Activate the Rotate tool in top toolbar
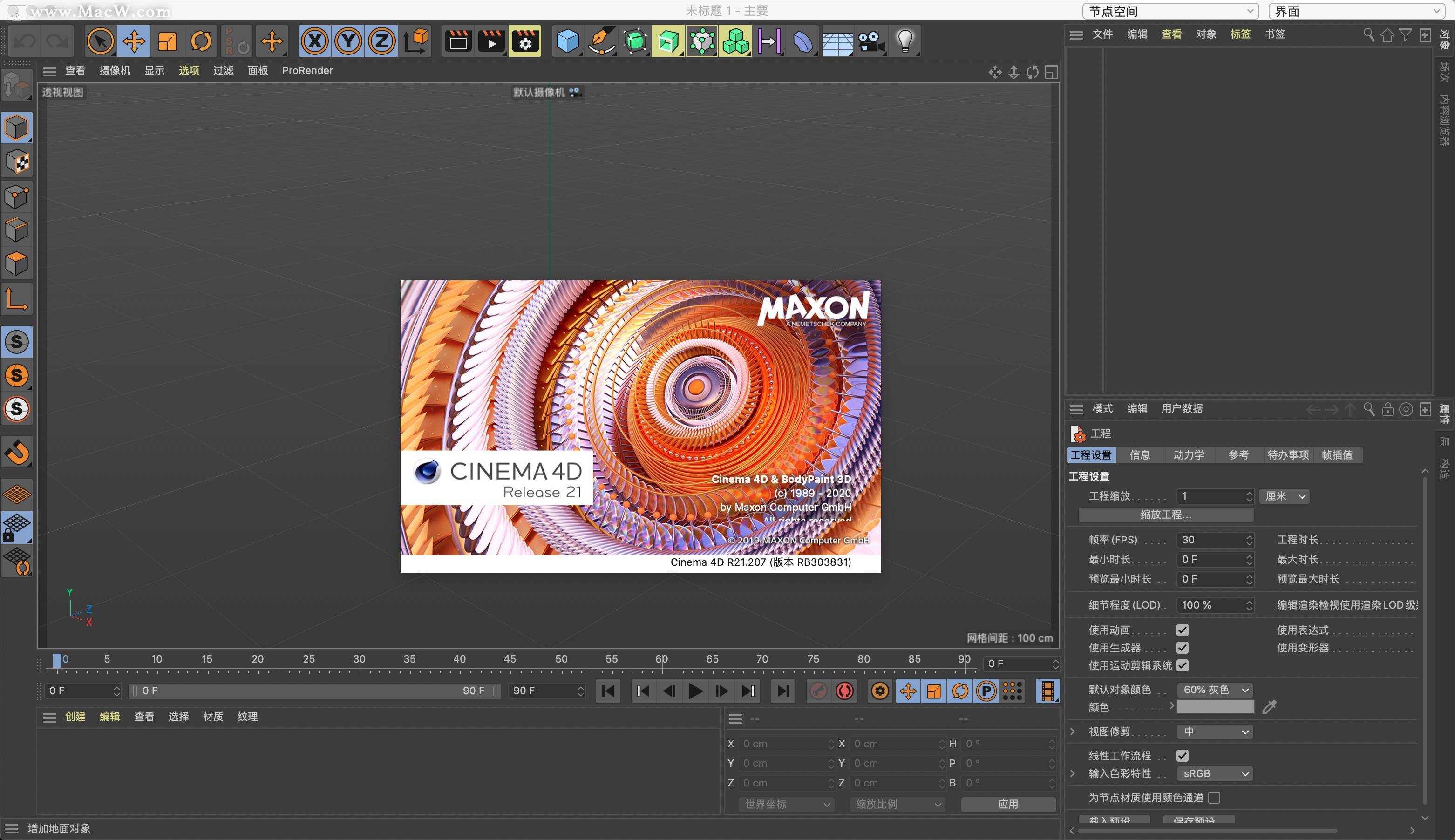Image resolution: width=1455 pixels, height=840 pixels. [x=201, y=41]
